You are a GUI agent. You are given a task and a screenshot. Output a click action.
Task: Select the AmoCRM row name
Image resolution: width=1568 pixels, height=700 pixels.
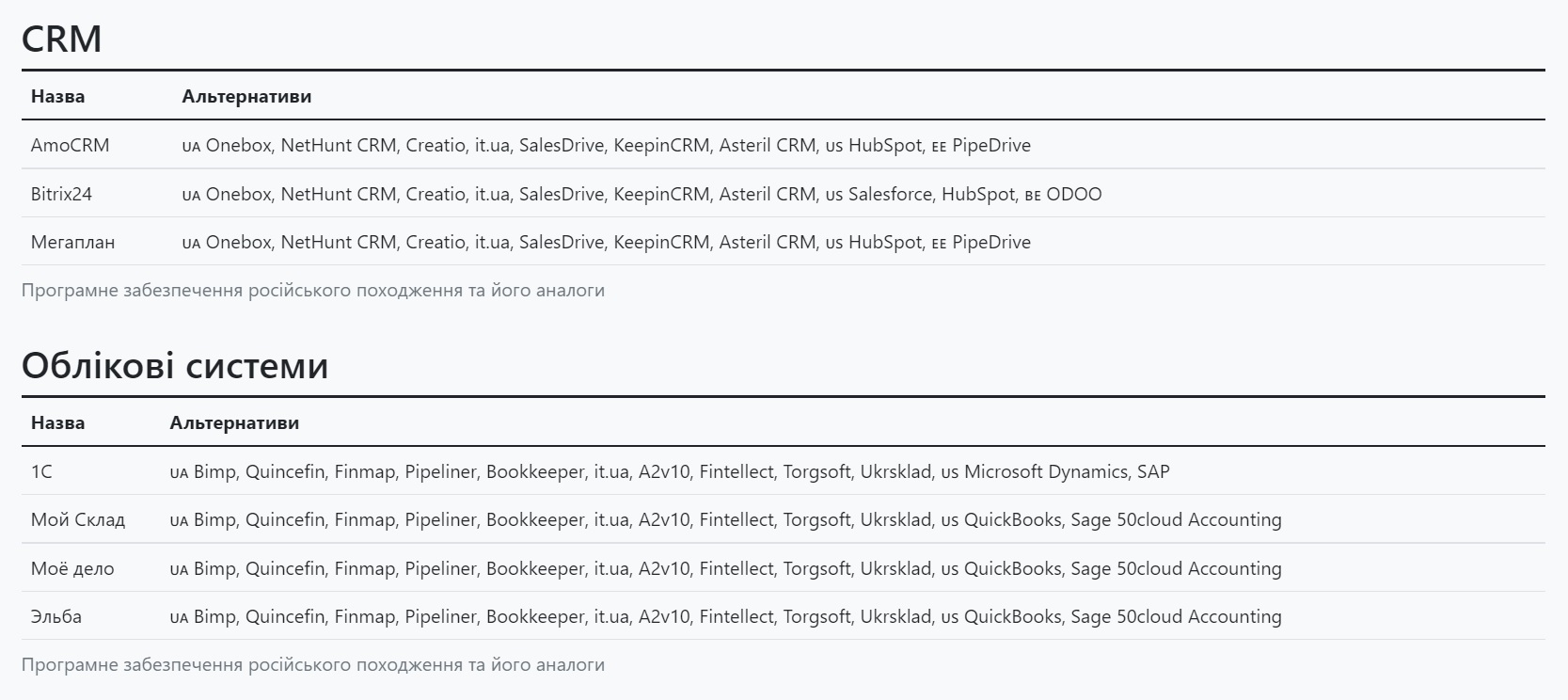click(70, 145)
